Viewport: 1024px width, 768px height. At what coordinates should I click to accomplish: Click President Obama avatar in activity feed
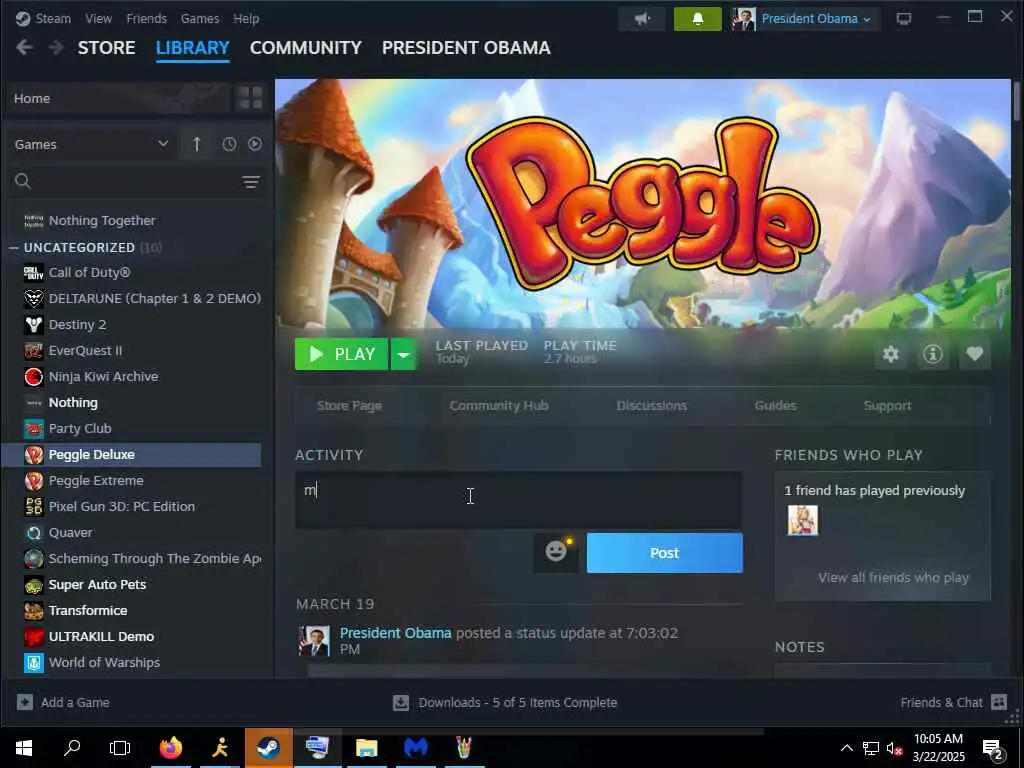tap(314, 641)
